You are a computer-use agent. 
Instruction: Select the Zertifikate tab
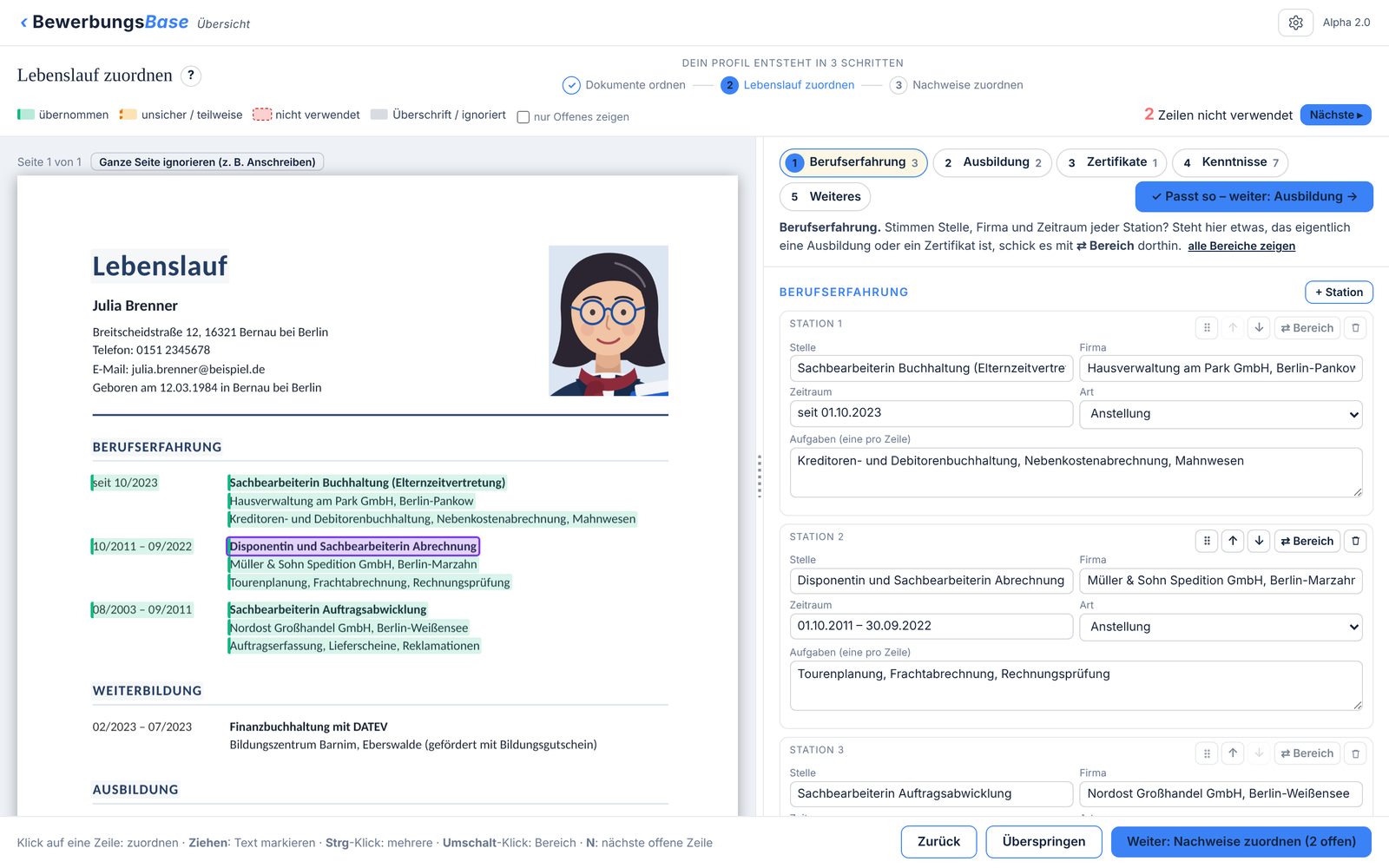(x=1111, y=162)
